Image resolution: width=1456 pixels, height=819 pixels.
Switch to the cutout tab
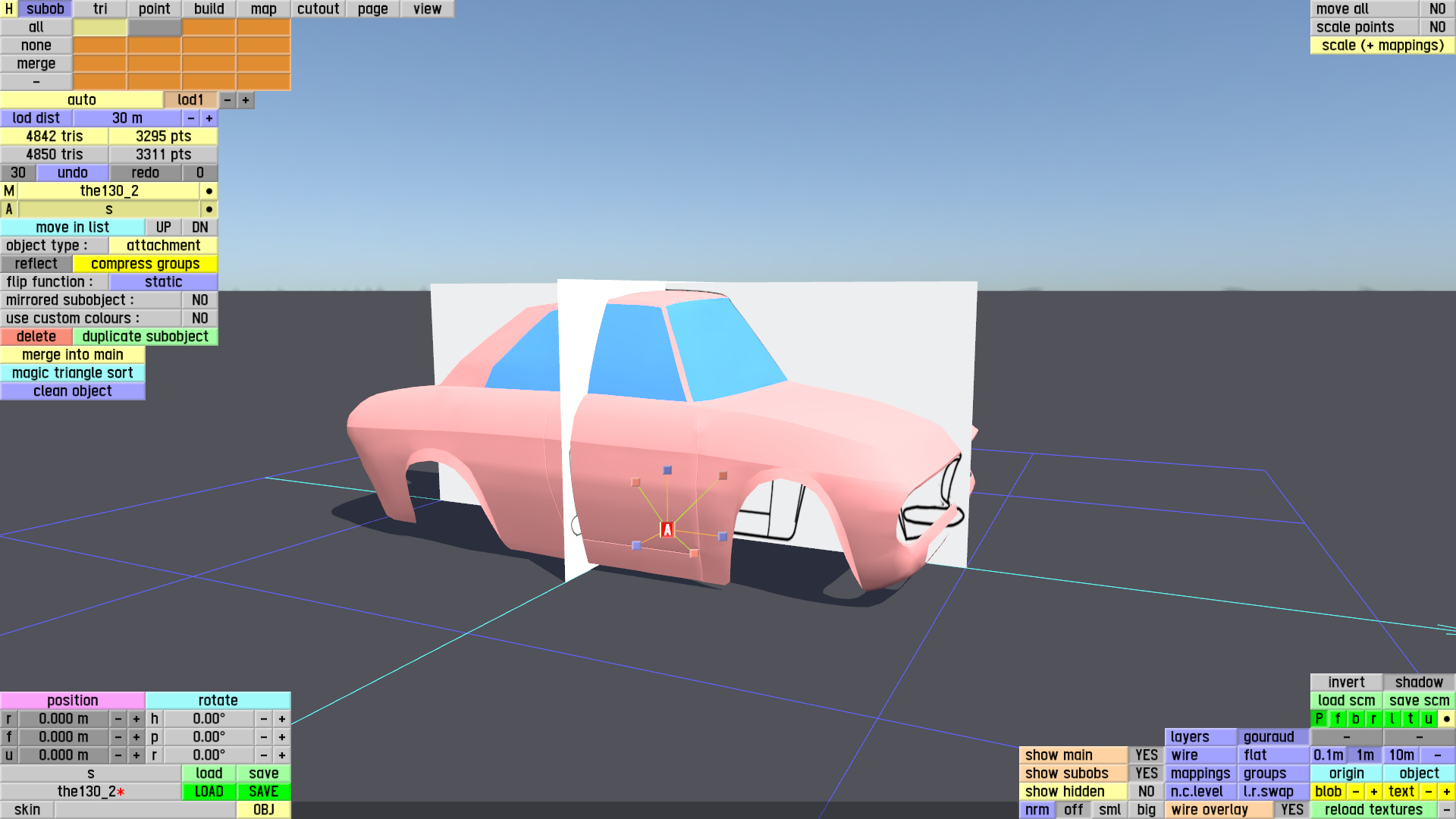coord(318,9)
